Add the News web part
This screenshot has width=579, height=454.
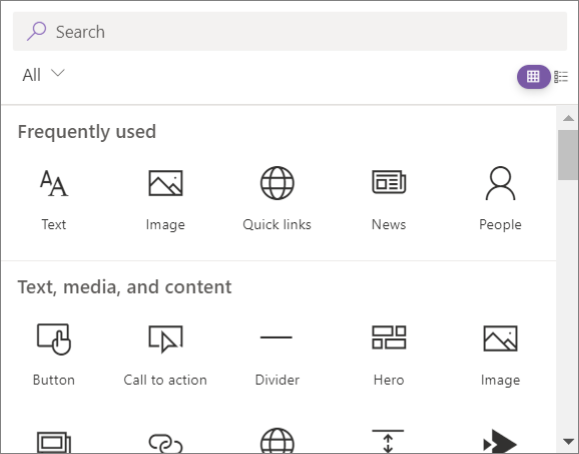point(388,199)
